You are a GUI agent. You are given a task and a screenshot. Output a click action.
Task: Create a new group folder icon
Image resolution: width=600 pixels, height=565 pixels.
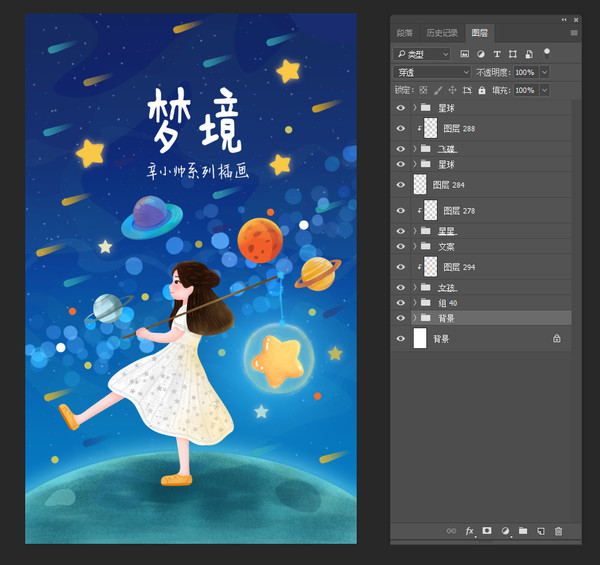tap(523, 531)
